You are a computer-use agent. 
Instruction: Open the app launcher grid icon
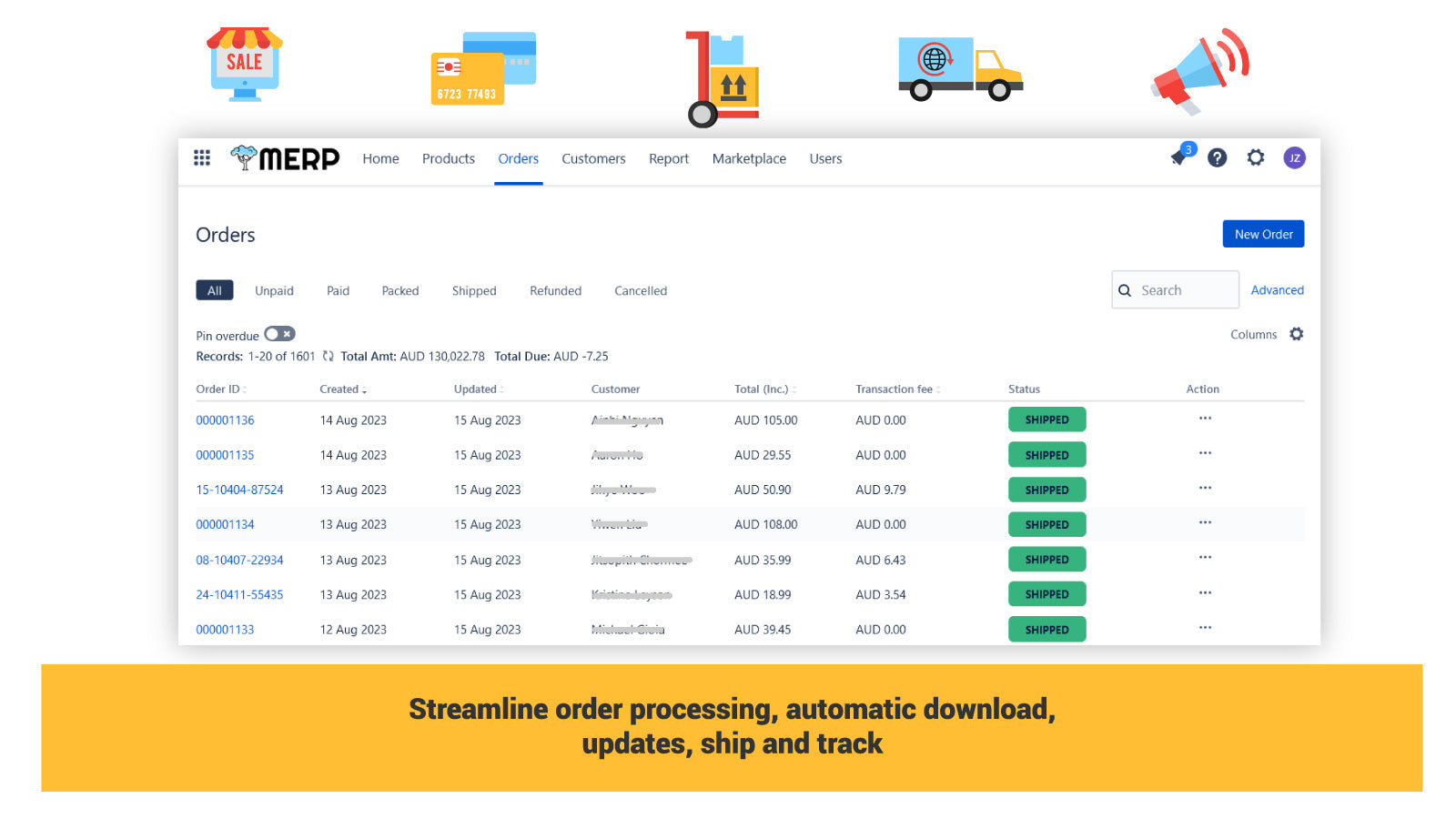coord(201,157)
